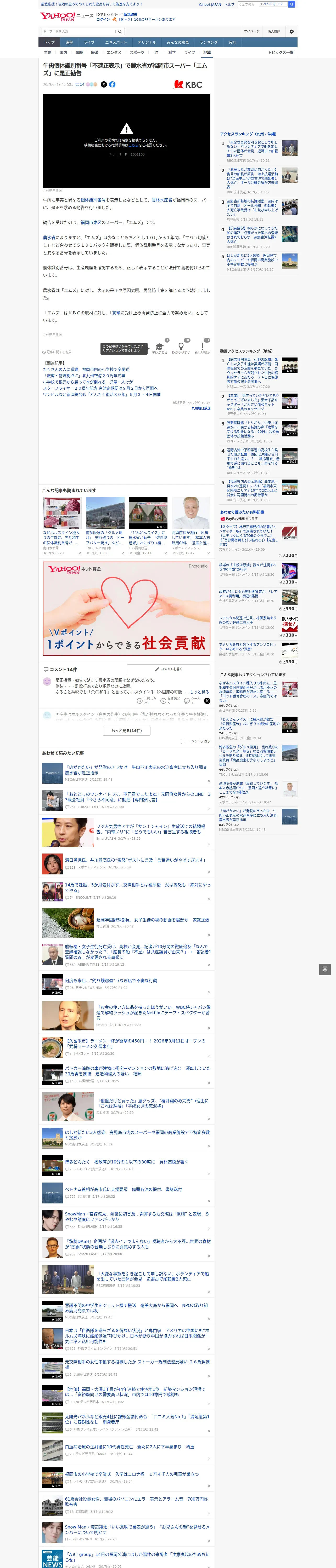This screenshot has width=336, height=1568.
Task: Click the Yahoo! JAPAN news logo
Action: point(66,16)
